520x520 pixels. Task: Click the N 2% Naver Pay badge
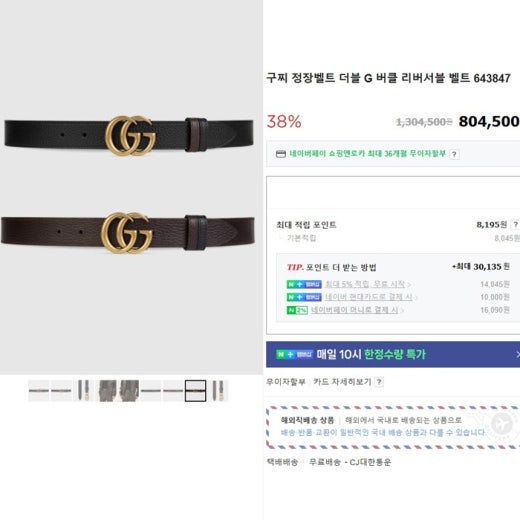click(x=297, y=310)
